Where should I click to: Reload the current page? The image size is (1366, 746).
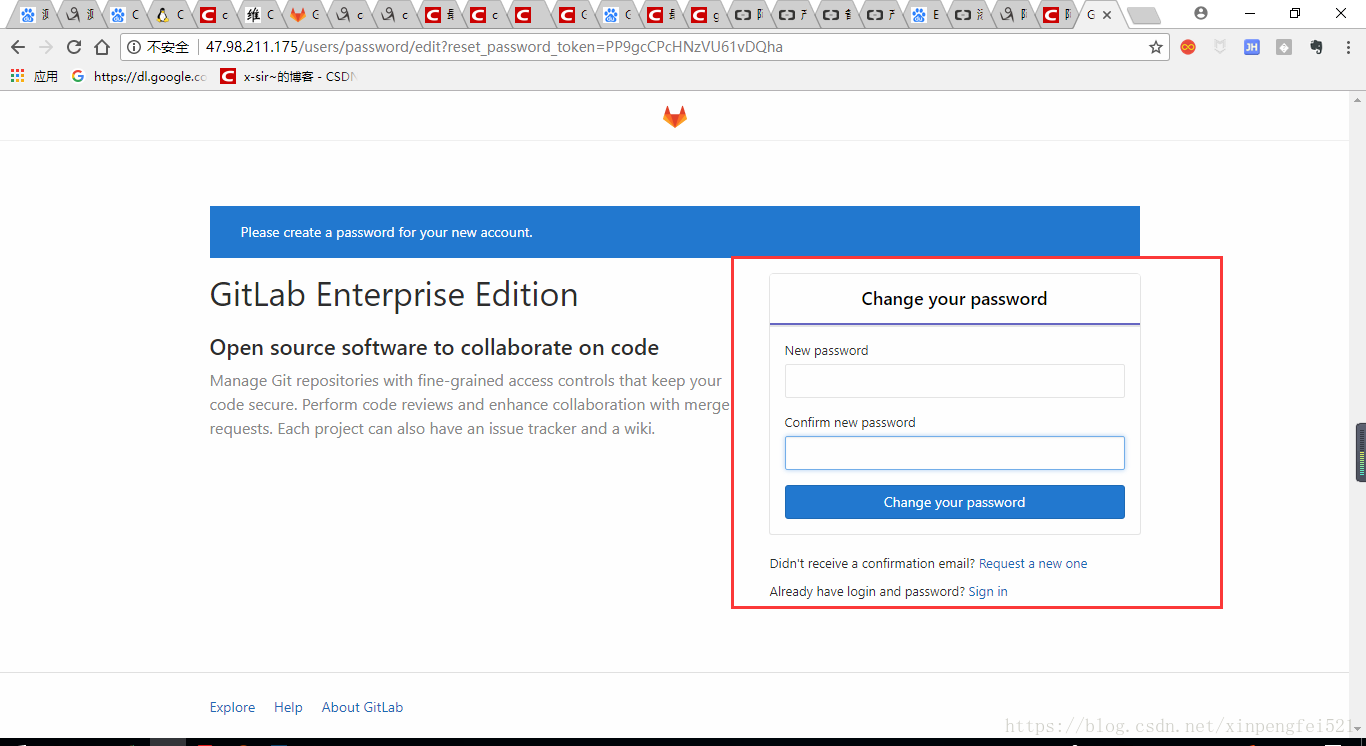[x=73, y=47]
